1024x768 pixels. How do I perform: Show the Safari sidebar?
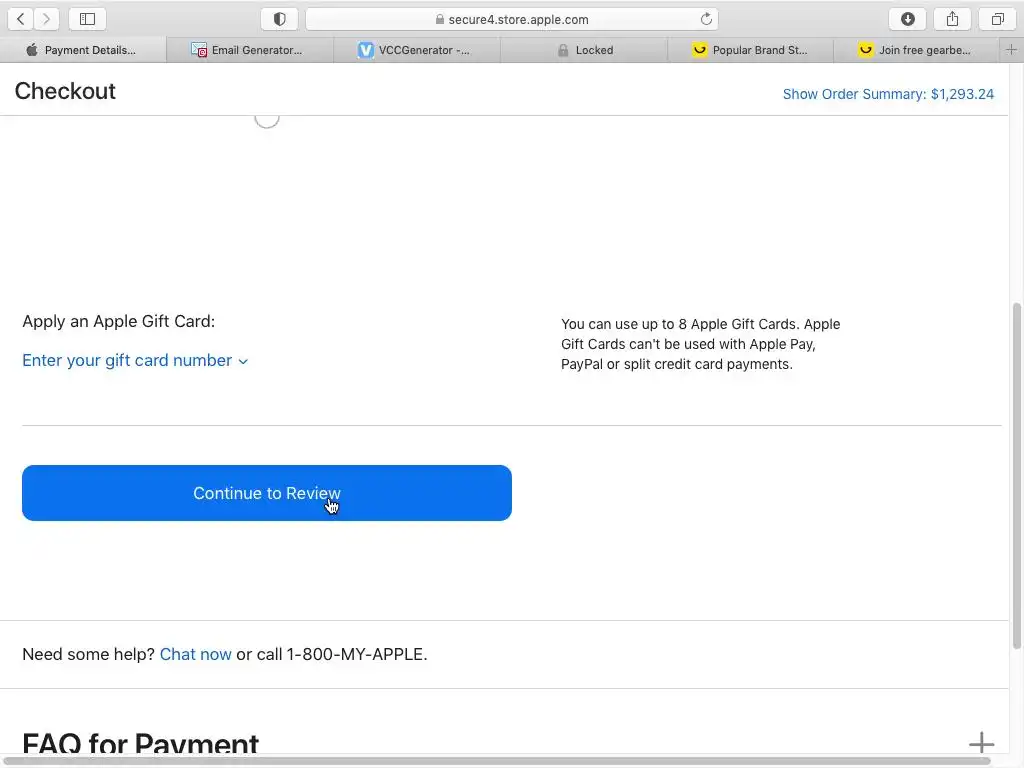tap(87, 19)
